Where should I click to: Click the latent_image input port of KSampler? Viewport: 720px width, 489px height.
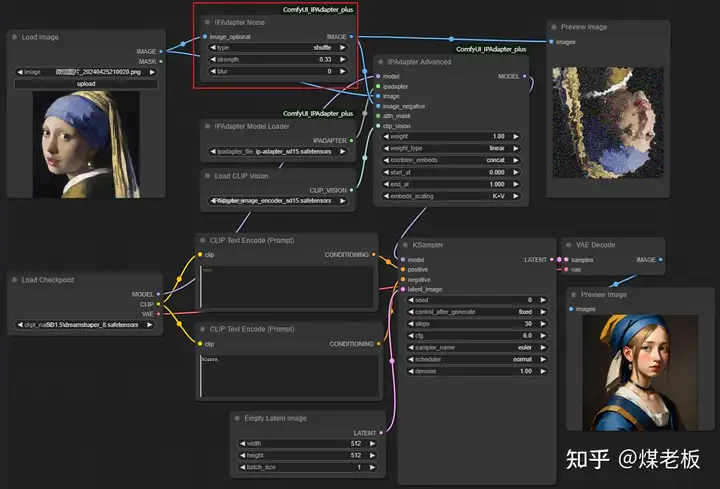point(403,289)
